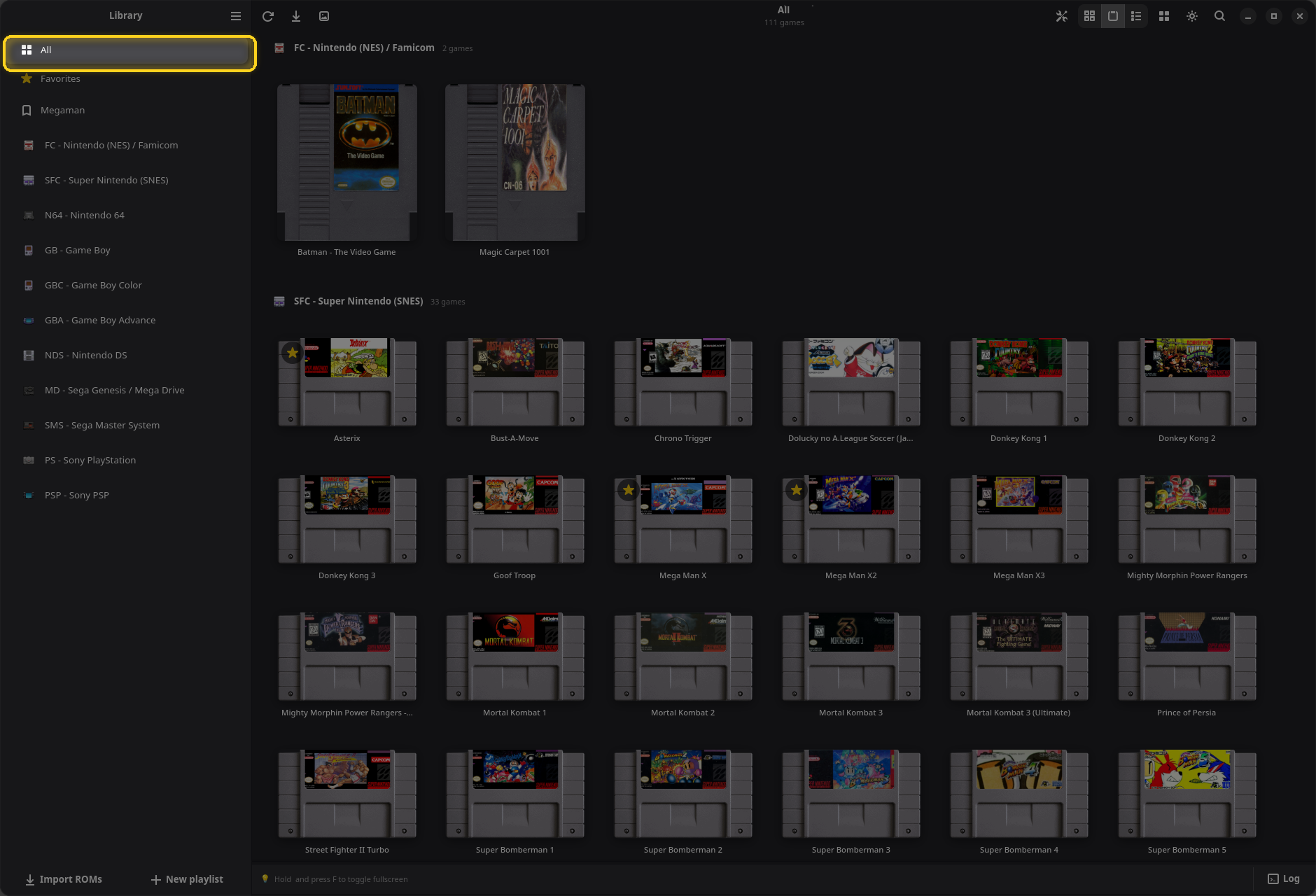The height and width of the screenshot is (896, 1316).
Task: Click the New playlist button
Action: pyautogui.click(x=187, y=879)
